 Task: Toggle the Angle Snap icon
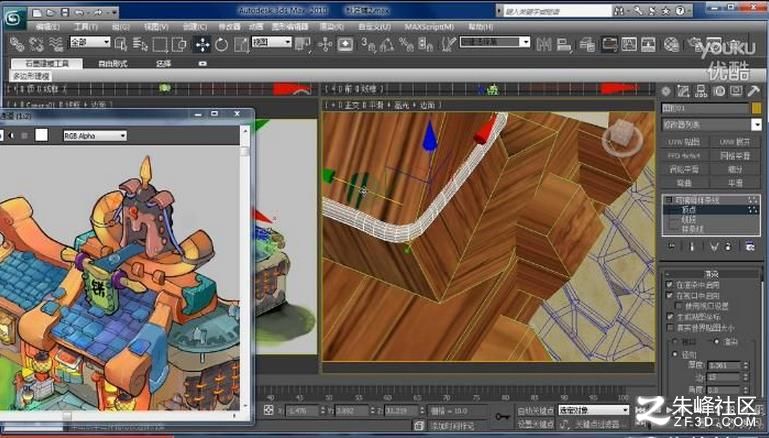(387, 44)
